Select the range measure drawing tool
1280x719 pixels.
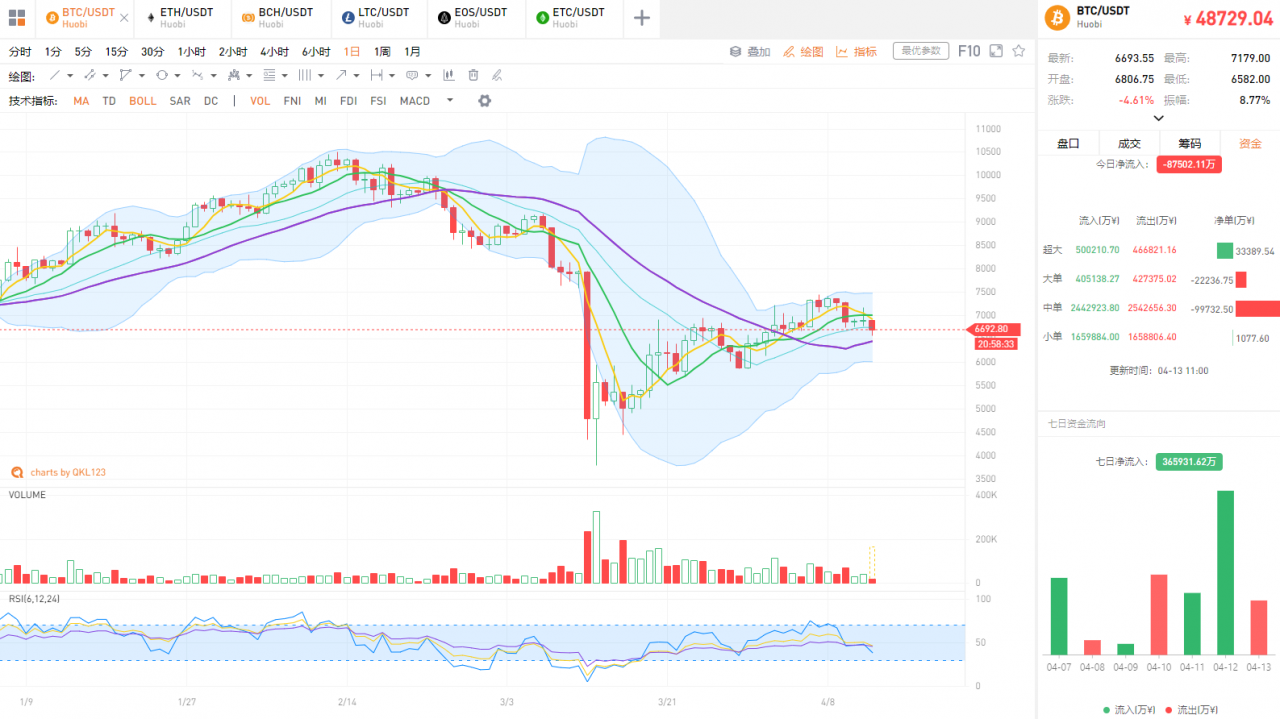[377, 75]
